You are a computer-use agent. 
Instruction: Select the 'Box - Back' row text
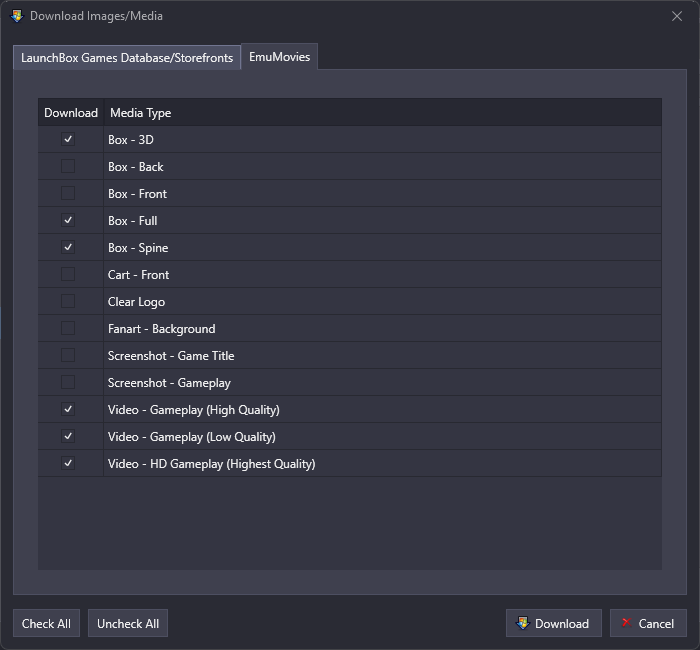coord(136,167)
